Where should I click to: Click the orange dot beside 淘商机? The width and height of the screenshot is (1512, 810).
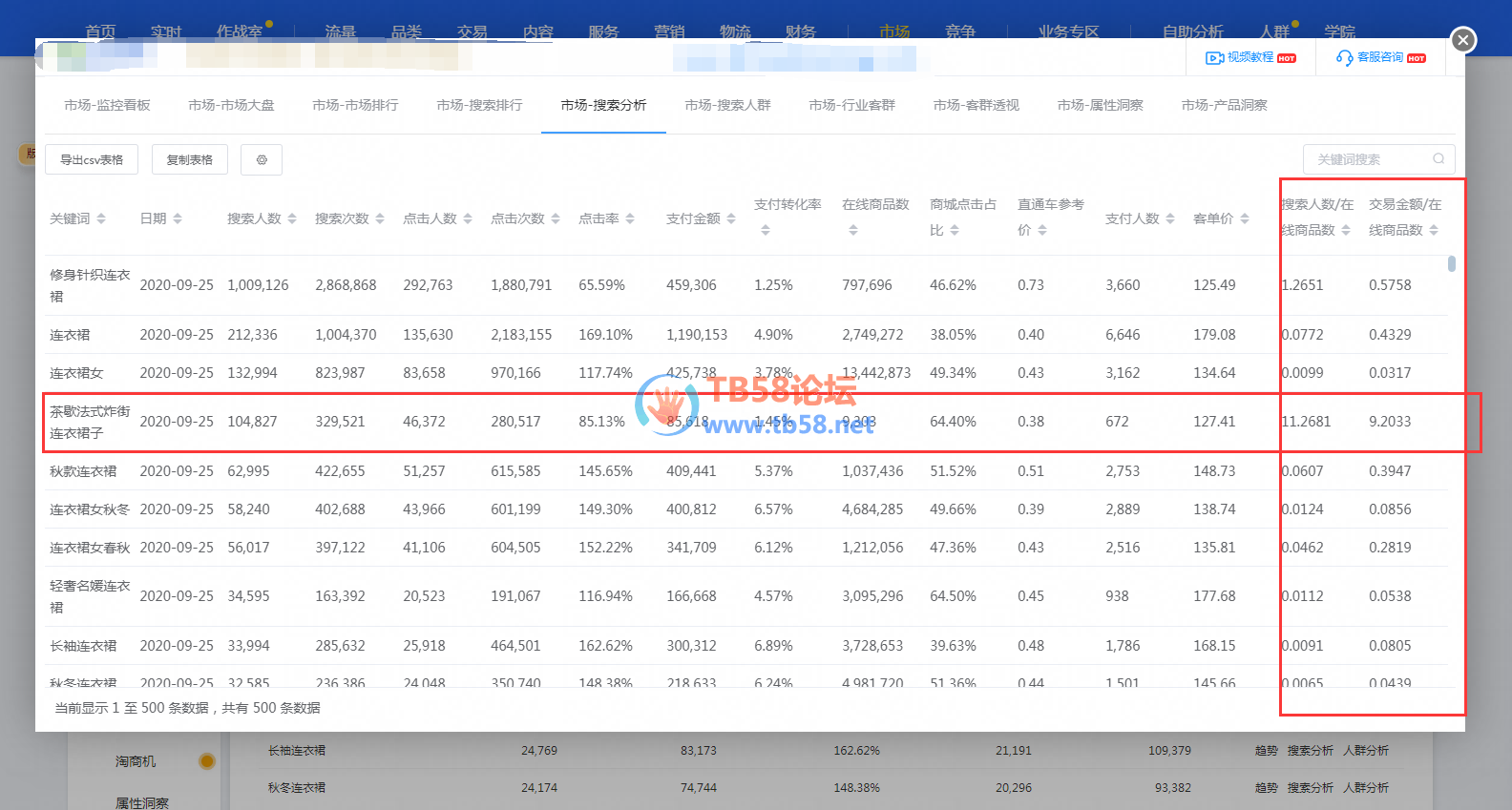click(206, 761)
